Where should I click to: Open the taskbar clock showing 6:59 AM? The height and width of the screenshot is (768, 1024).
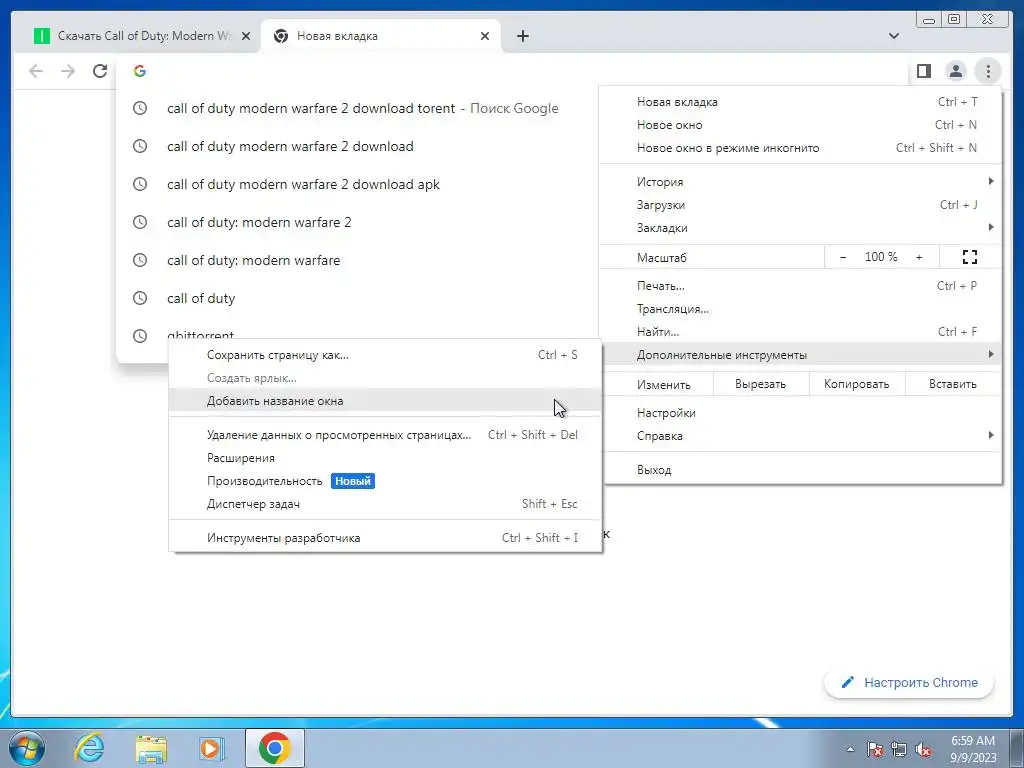tap(972, 749)
